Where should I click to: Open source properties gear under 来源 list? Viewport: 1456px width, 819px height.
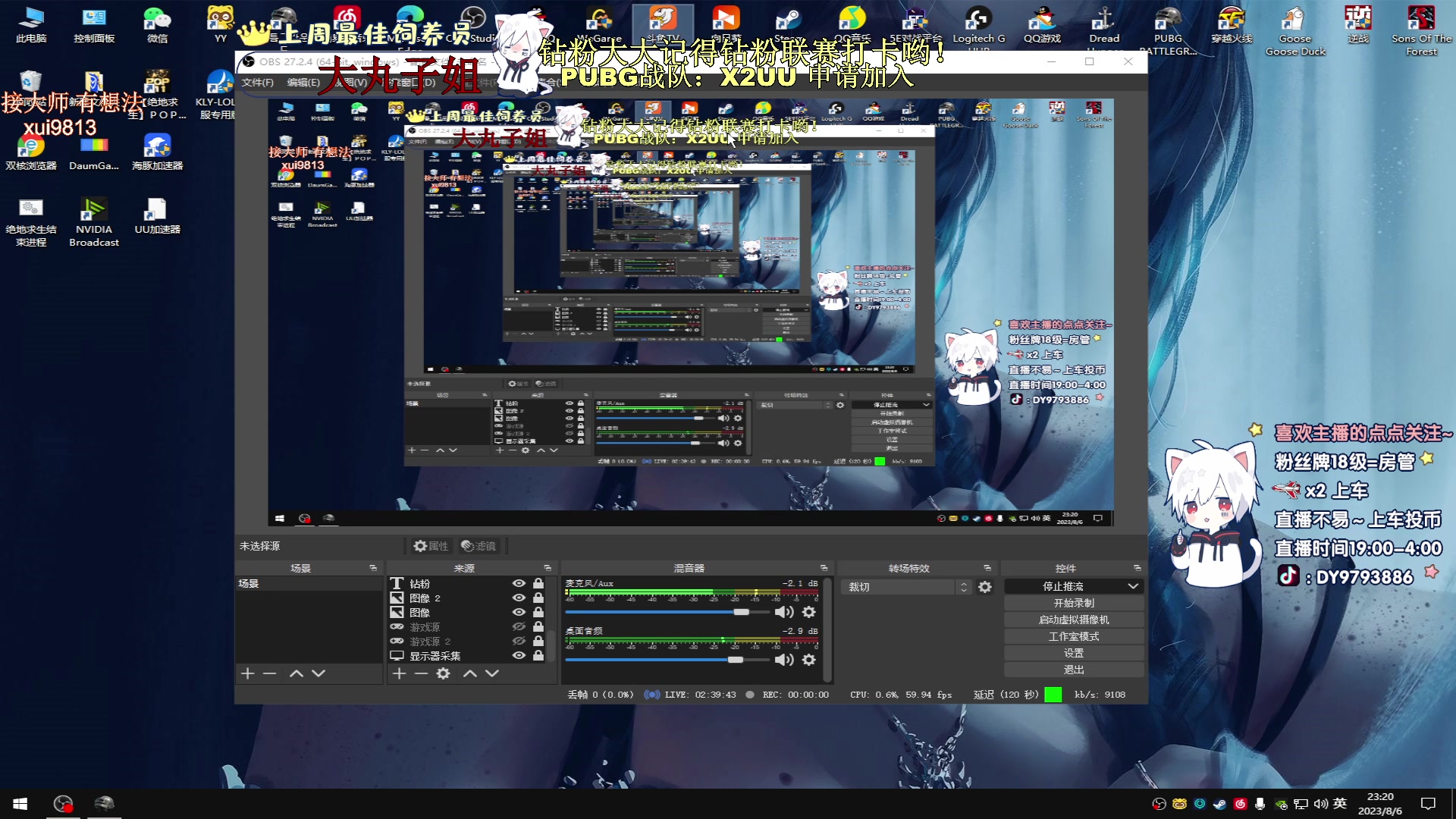tap(444, 673)
